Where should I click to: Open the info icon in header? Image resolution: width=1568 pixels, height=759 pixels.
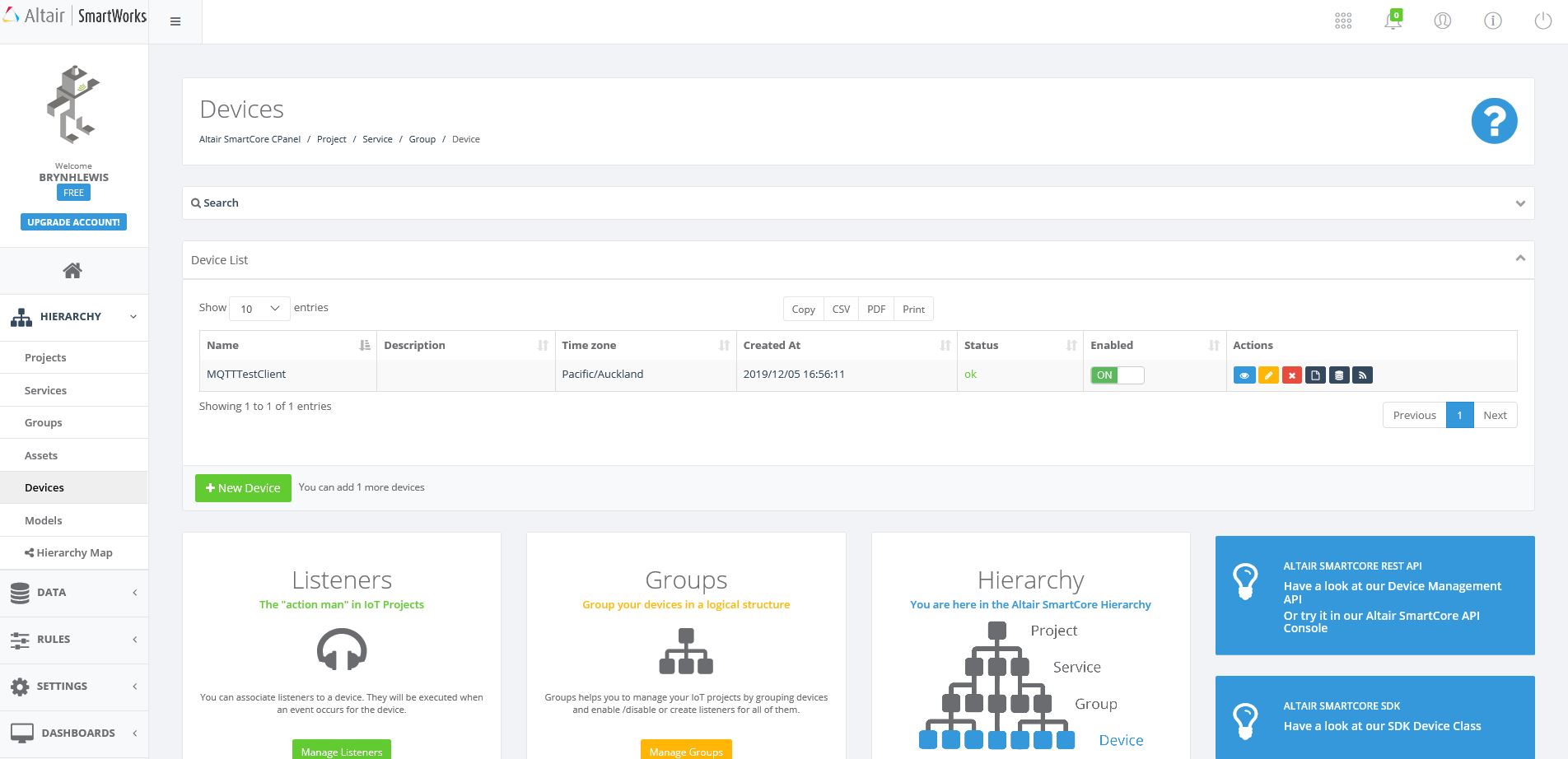click(1493, 21)
